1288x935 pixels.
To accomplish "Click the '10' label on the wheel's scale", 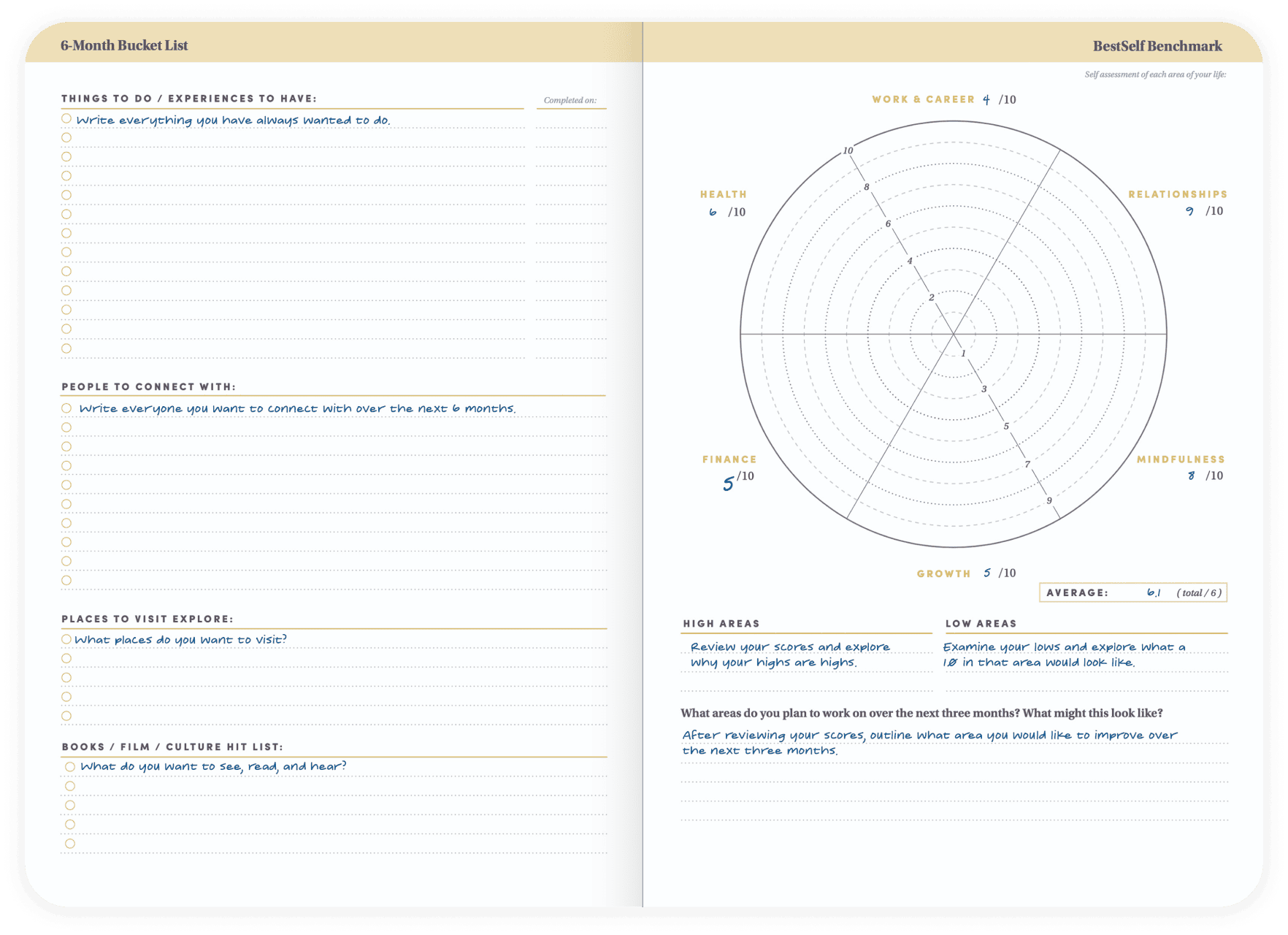I will (848, 150).
